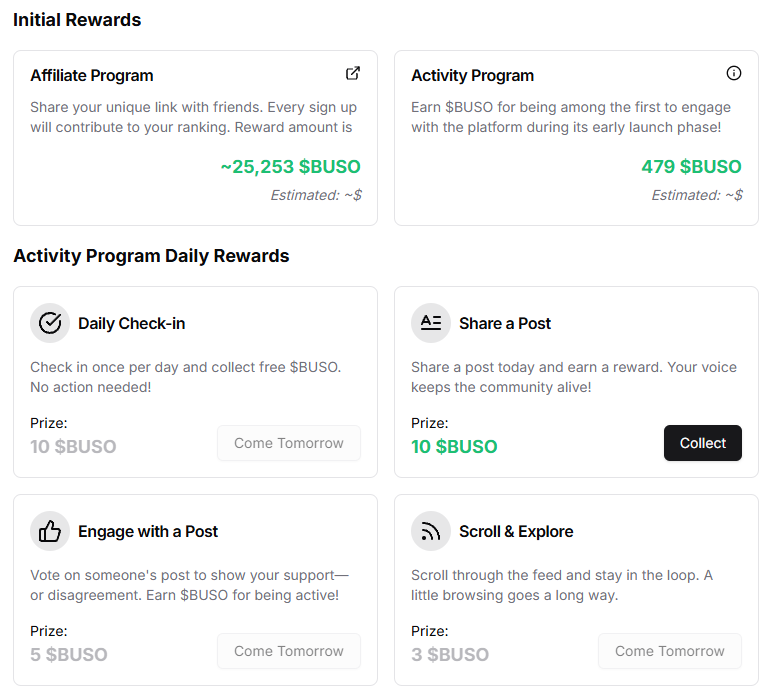Viewport: 772px width, 697px height.
Task: Click the Scroll & Explore title
Action: click(516, 532)
